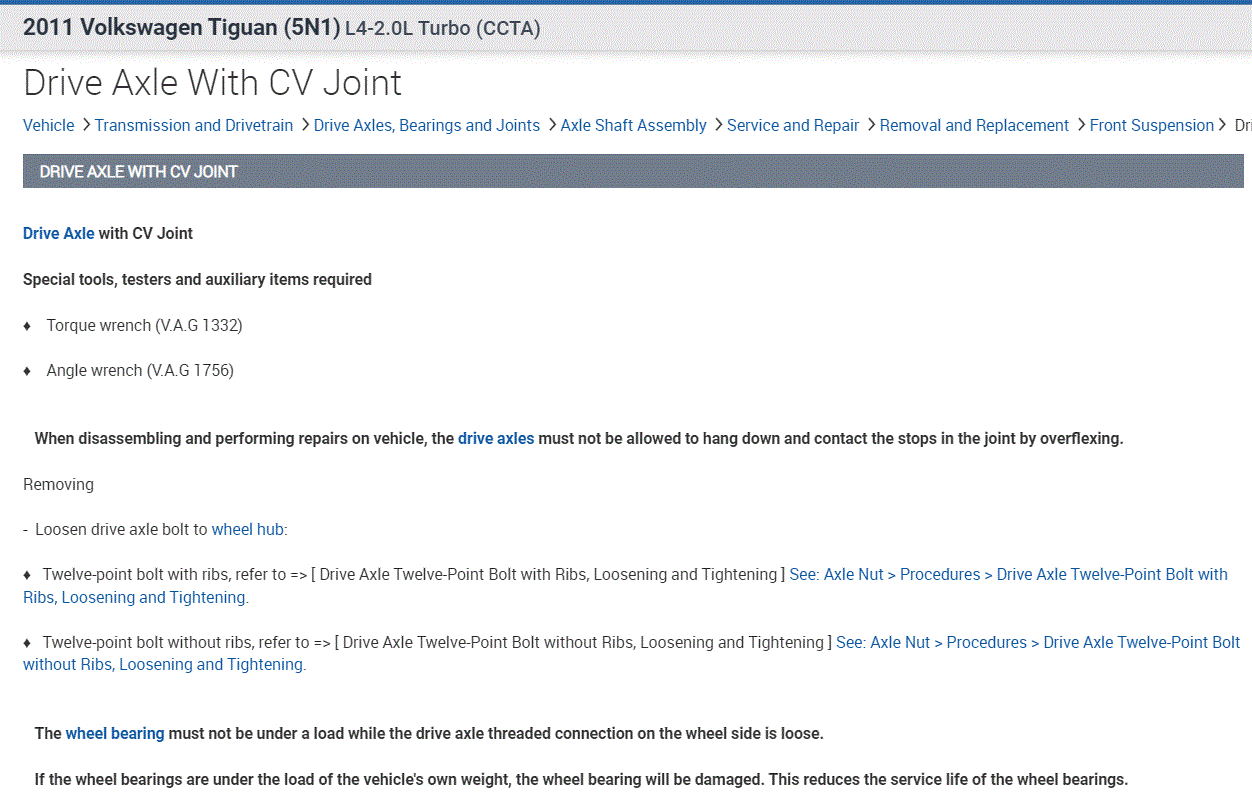Open Twelve-Point Bolt without Ribs procedure link
Screen dimensions: 1252x799
[1038, 642]
